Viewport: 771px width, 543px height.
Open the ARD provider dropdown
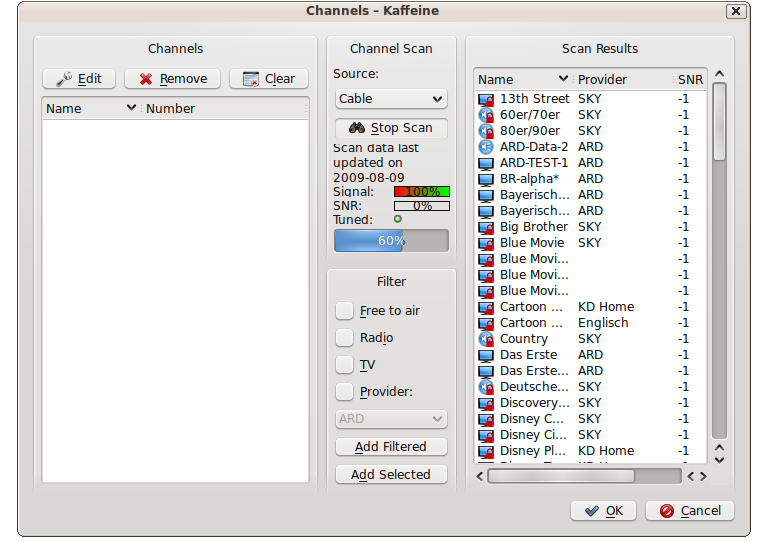[391, 419]
